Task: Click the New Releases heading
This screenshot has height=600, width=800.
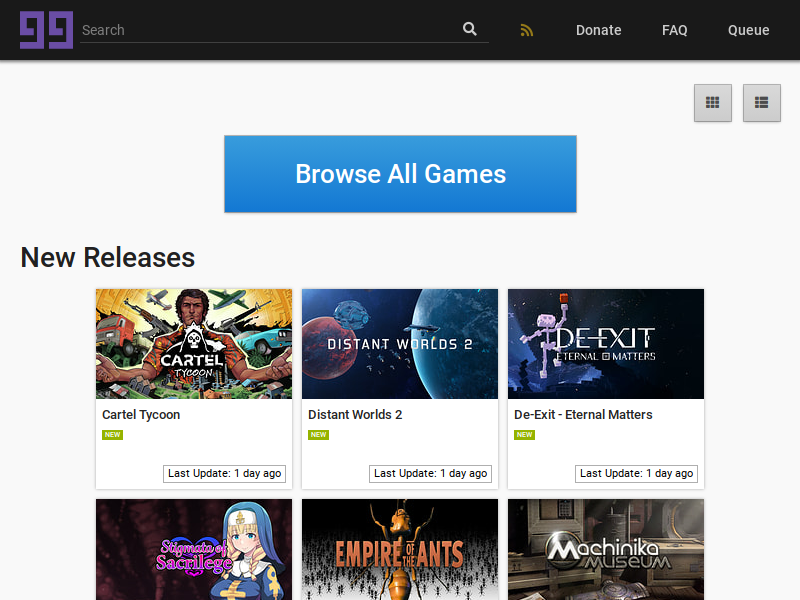Action: click(108, 257)
